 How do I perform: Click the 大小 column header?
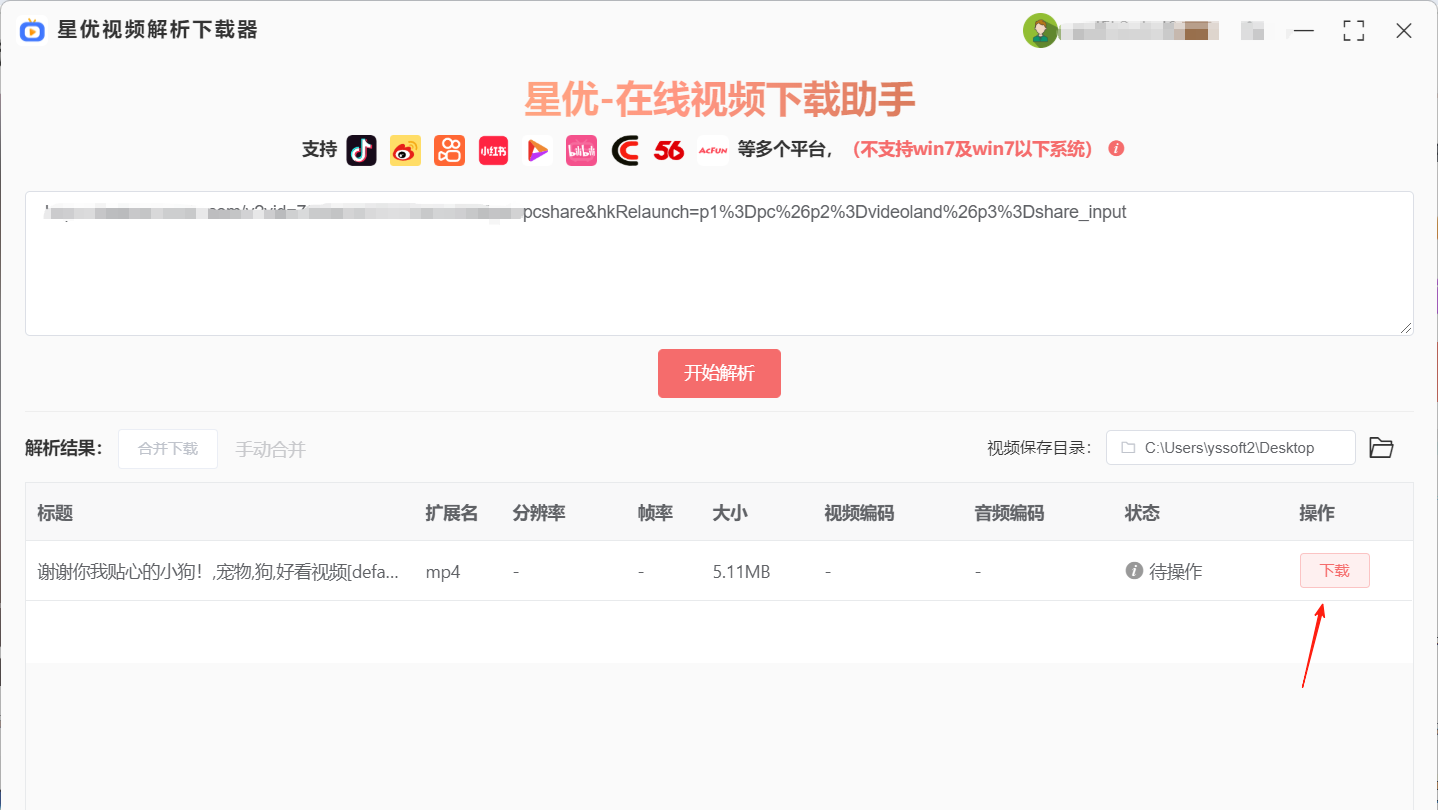pyautogui.click(x=730, y=513)
